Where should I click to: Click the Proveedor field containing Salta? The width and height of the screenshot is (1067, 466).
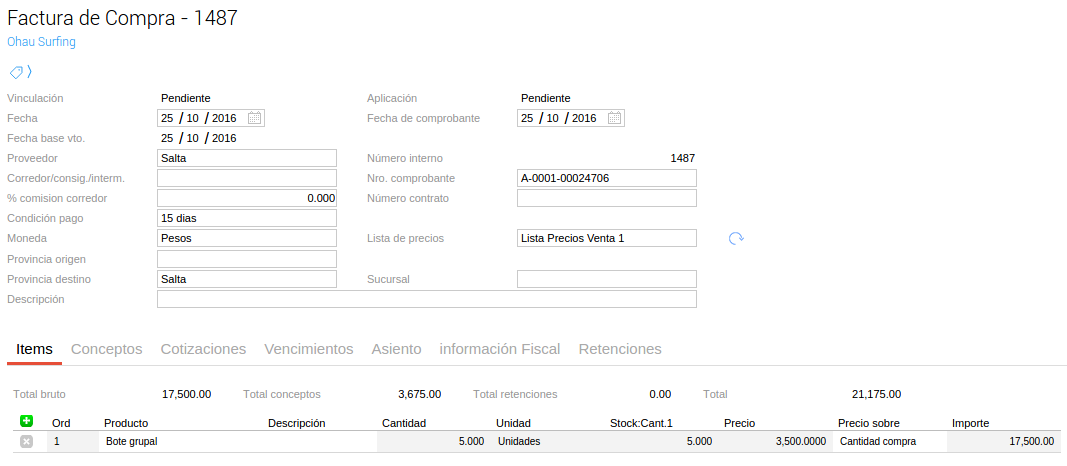click(x=247, y=158)
